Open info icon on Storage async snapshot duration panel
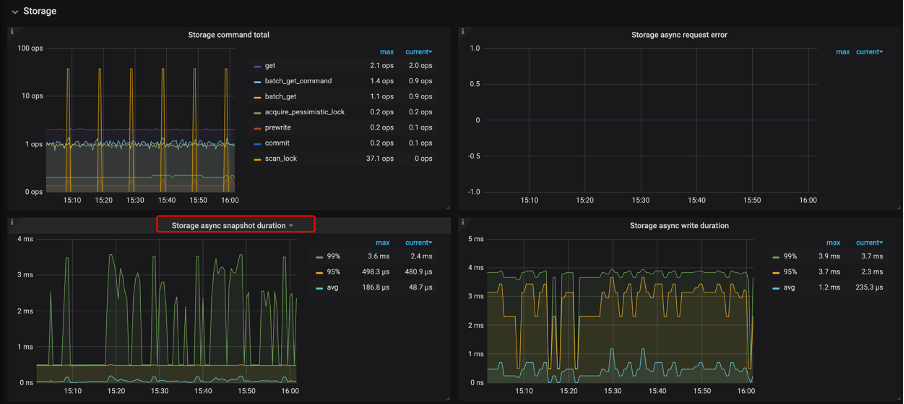 pyautogui.click(x=12, y=222)
